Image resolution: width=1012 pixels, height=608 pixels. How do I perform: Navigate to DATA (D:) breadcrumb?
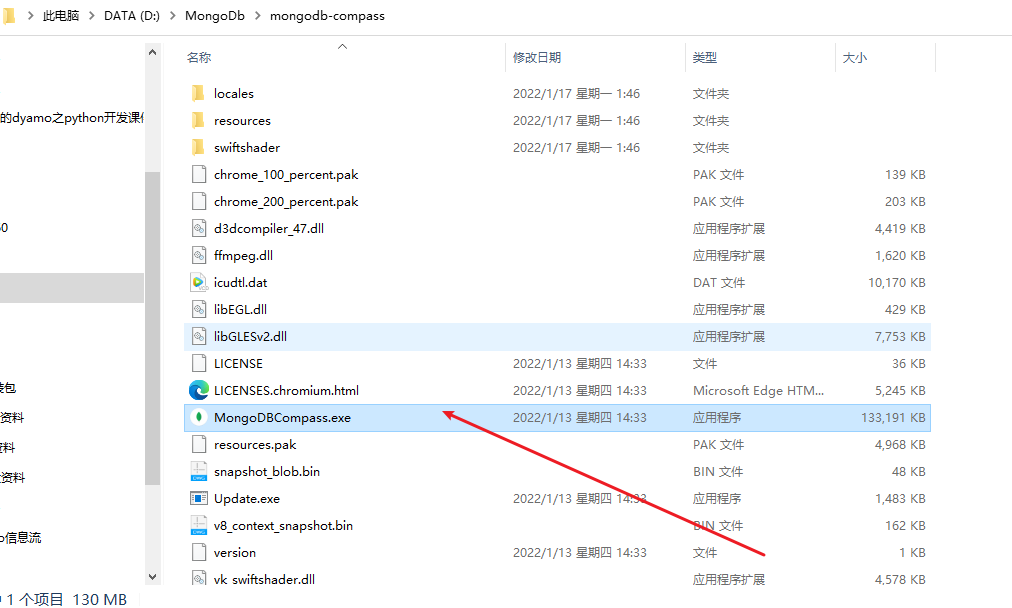coord(132,15)
